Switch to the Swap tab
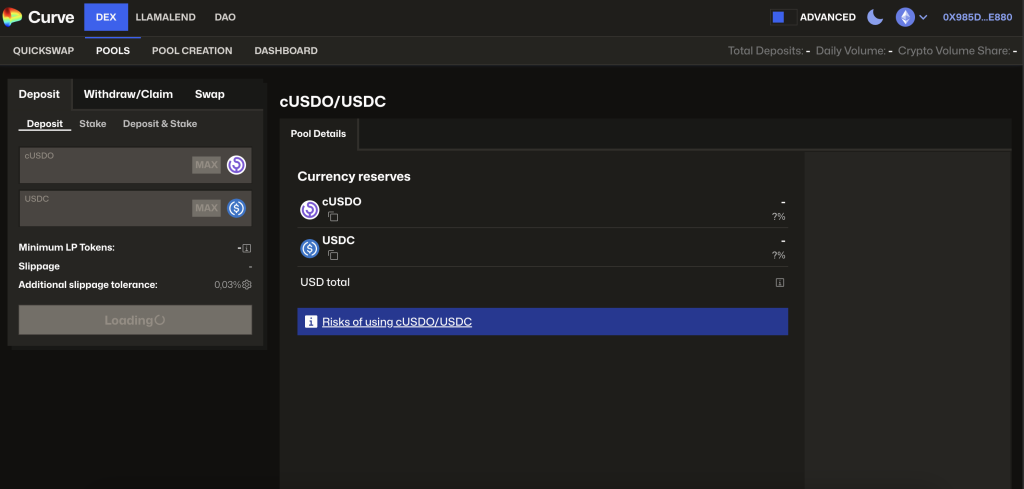 tap(210, 94)
